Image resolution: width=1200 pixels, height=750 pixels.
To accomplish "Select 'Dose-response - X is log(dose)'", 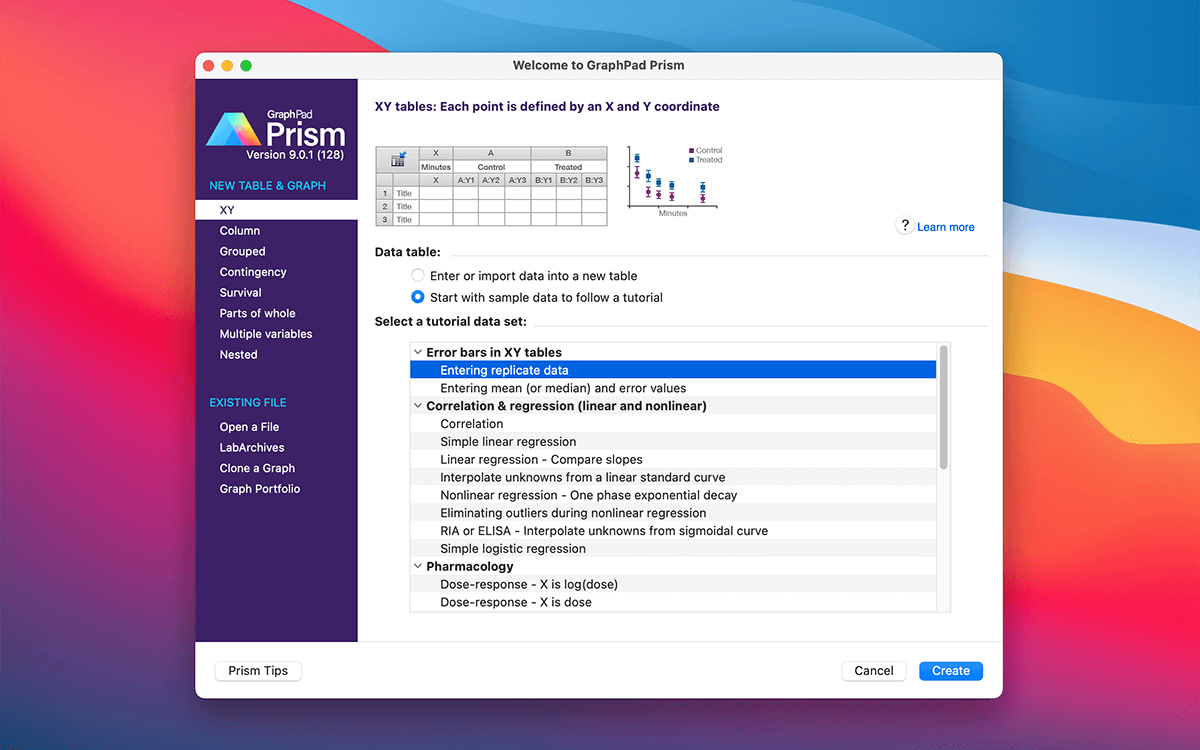I will point(673,584).
